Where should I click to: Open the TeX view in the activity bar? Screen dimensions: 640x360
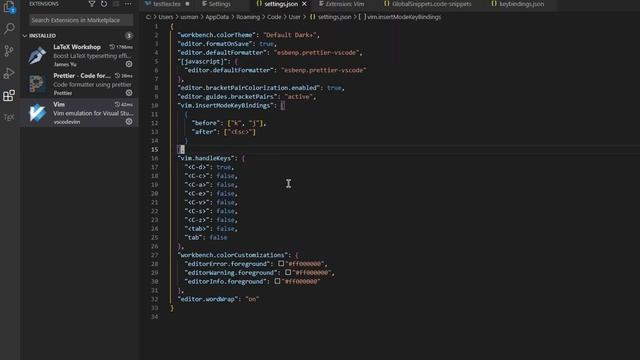[9, 118]
